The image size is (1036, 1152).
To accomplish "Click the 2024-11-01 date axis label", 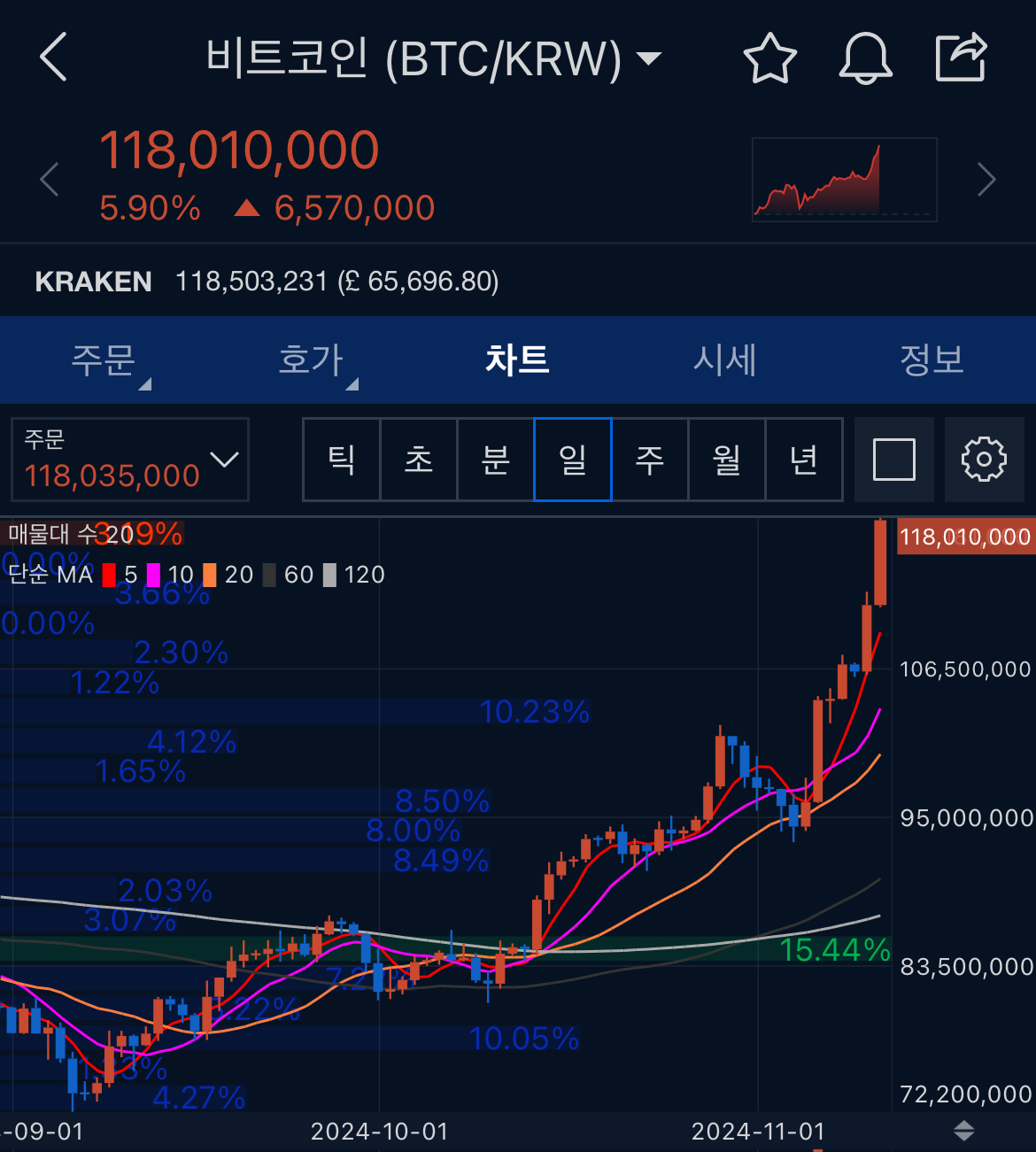I will 758,1132.
